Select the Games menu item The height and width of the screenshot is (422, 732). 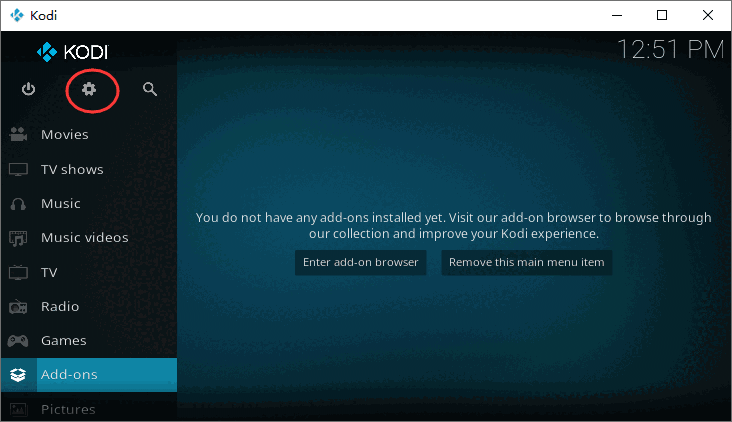89,341
